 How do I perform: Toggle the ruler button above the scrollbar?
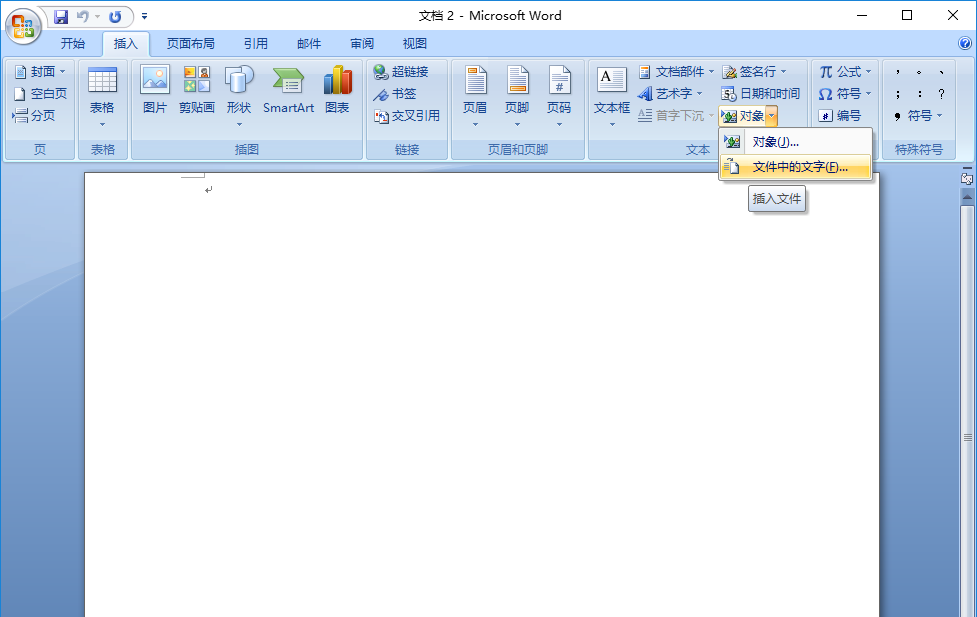[x=967, y=178]
